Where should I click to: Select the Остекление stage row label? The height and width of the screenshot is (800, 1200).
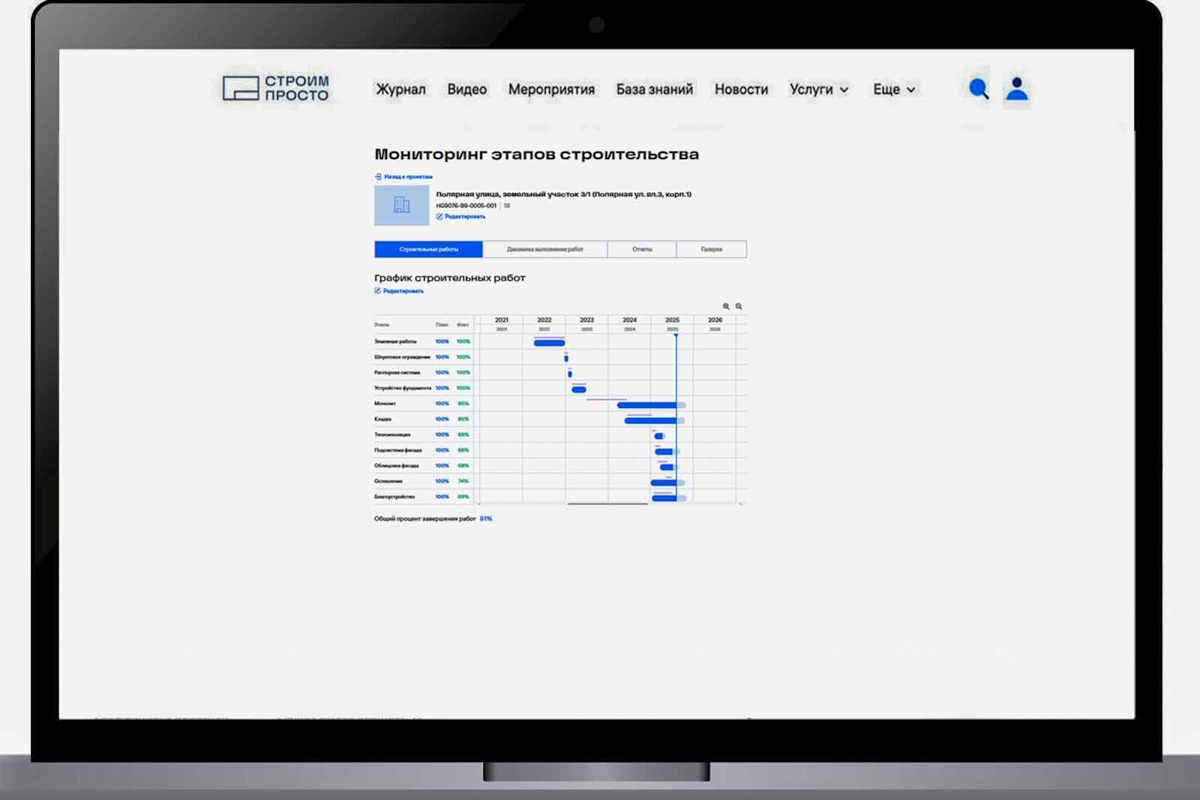pyautogui.click(x=388, y=481)
